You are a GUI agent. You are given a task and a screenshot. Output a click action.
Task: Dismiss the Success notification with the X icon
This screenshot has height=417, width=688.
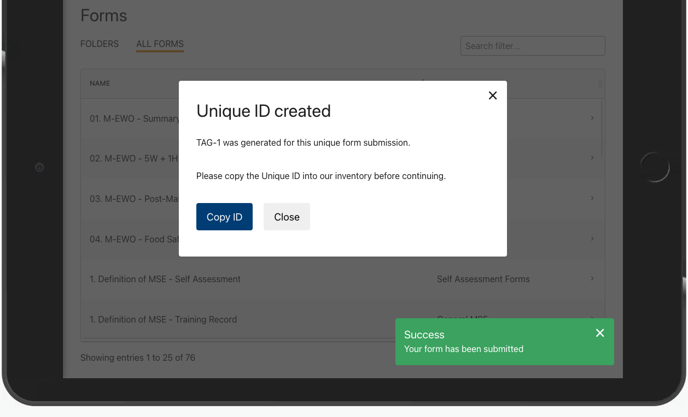(600, 333)
